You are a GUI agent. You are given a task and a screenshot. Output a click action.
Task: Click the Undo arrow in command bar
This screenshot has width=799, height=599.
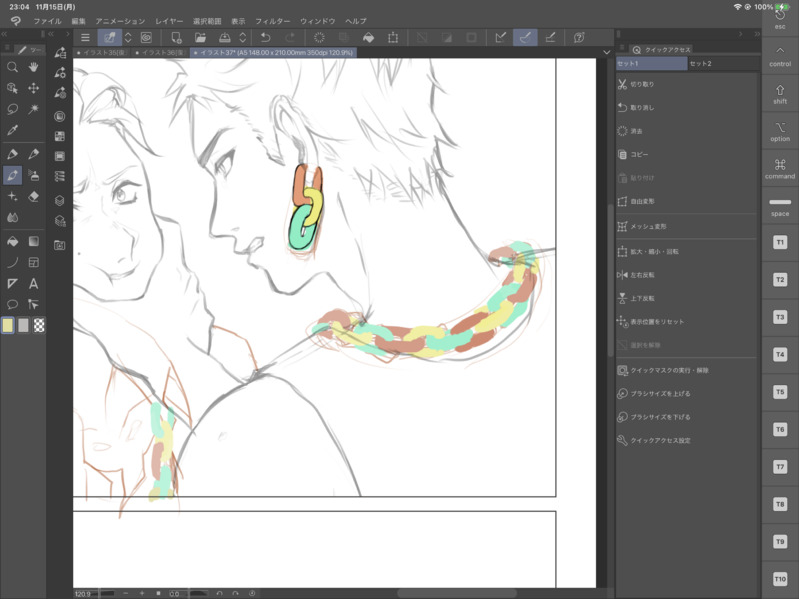tap(265, 38)
